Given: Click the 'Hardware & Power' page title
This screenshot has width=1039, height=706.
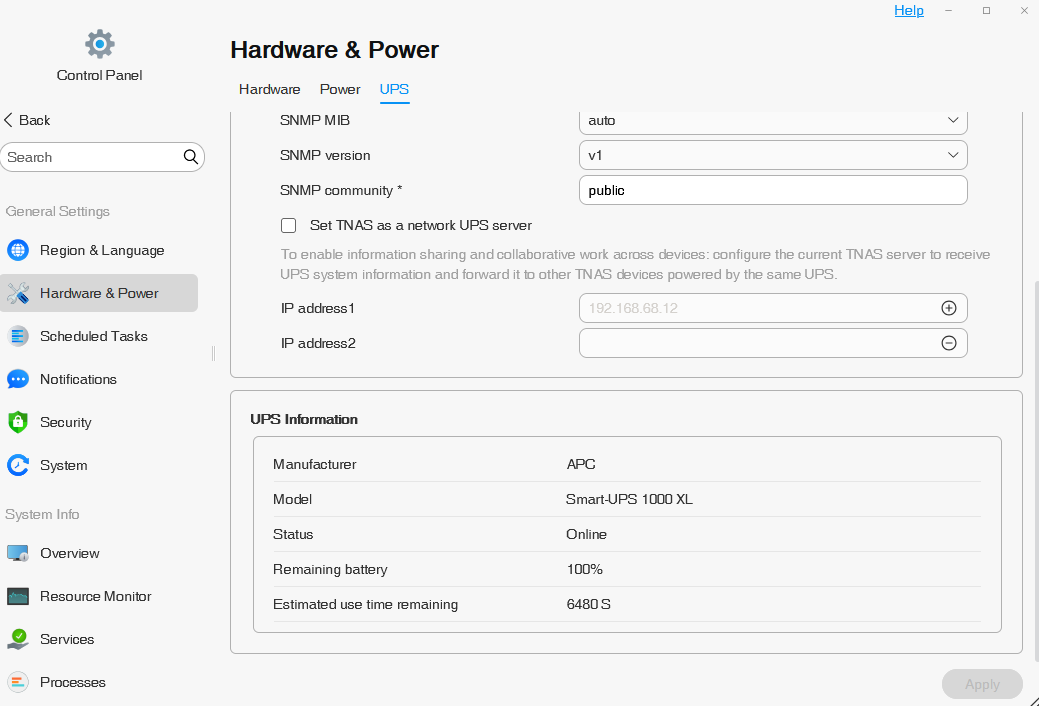Looking at the screenshot, I should point(335,50).
